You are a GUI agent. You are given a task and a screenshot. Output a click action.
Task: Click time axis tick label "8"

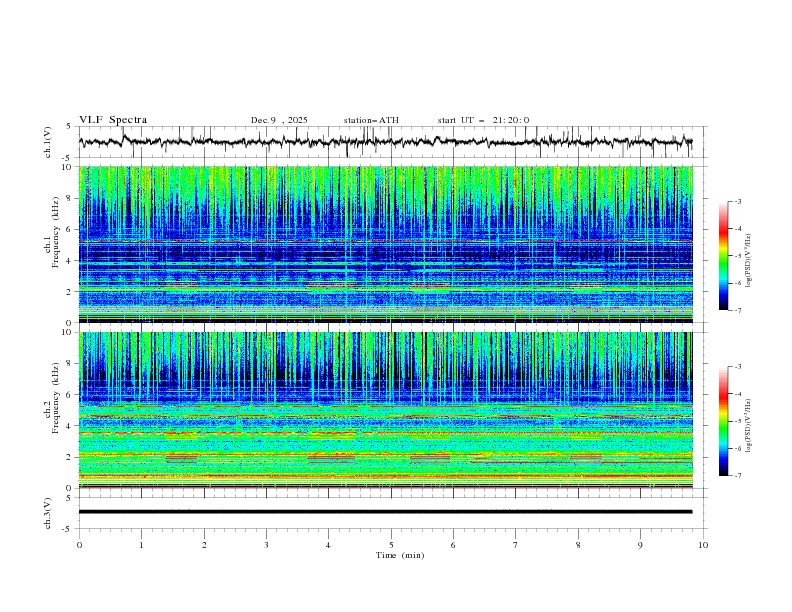[x=578, y=545]
